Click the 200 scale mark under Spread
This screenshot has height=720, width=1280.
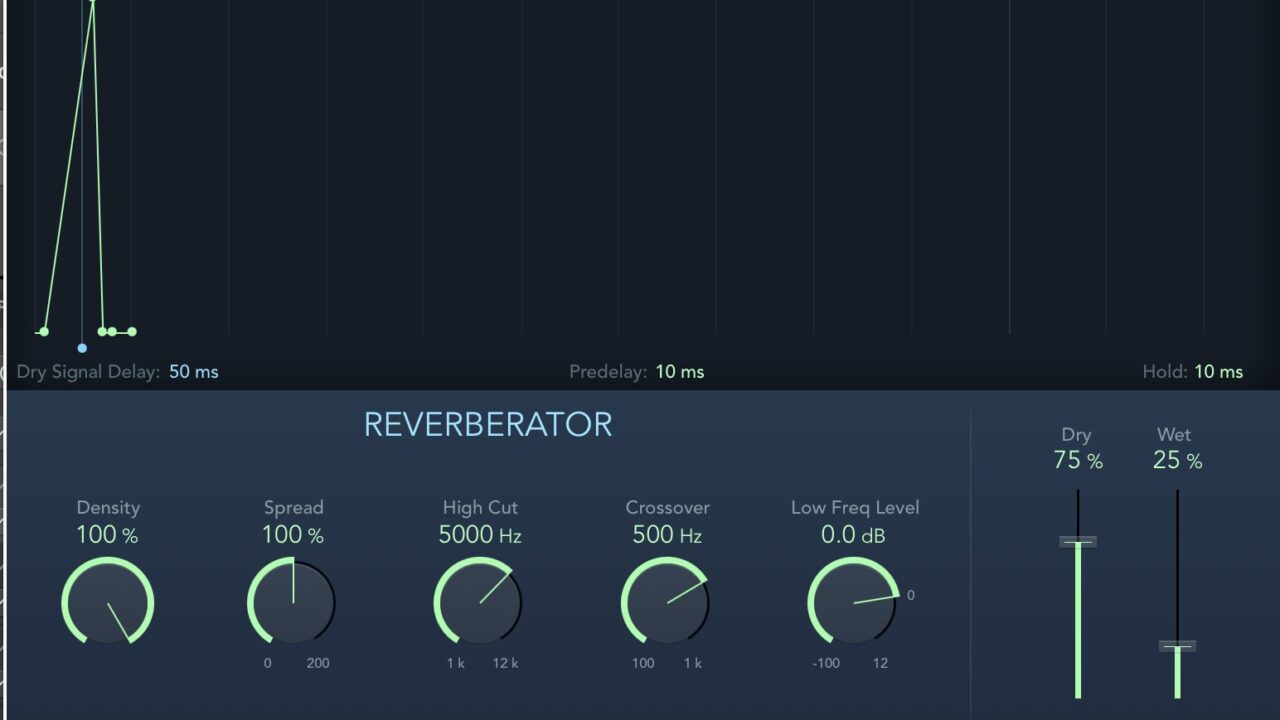[x=318, y=663]
